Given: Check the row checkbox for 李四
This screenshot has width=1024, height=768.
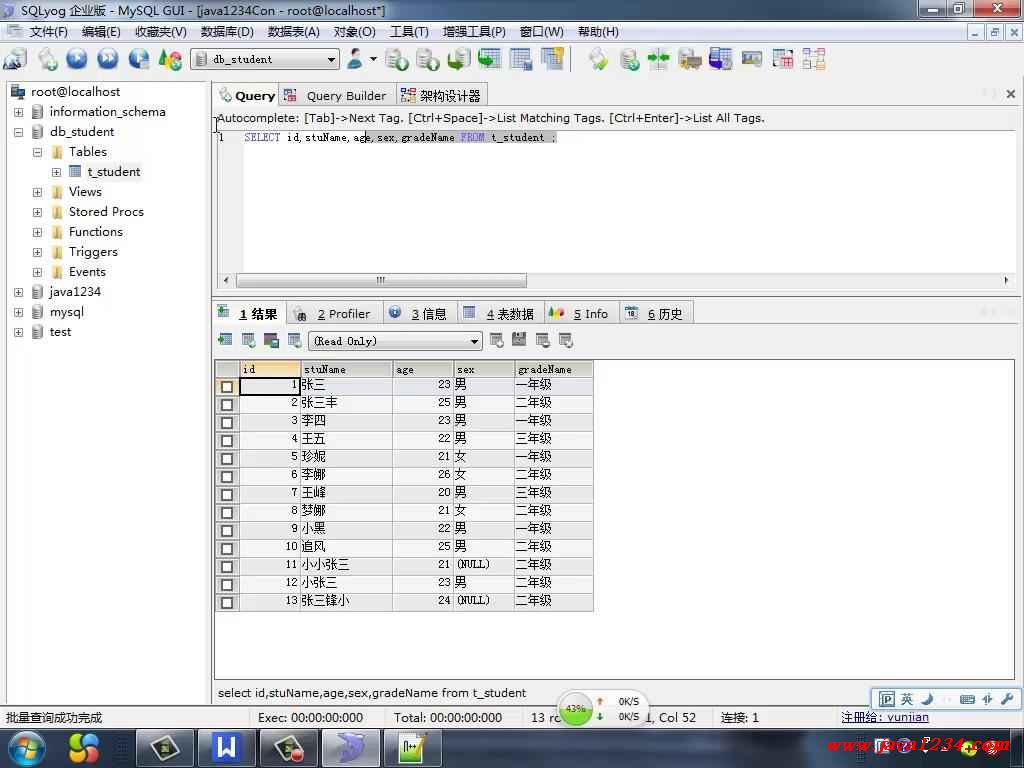Looking at the screenshot, I should click(x=227, y=422).
